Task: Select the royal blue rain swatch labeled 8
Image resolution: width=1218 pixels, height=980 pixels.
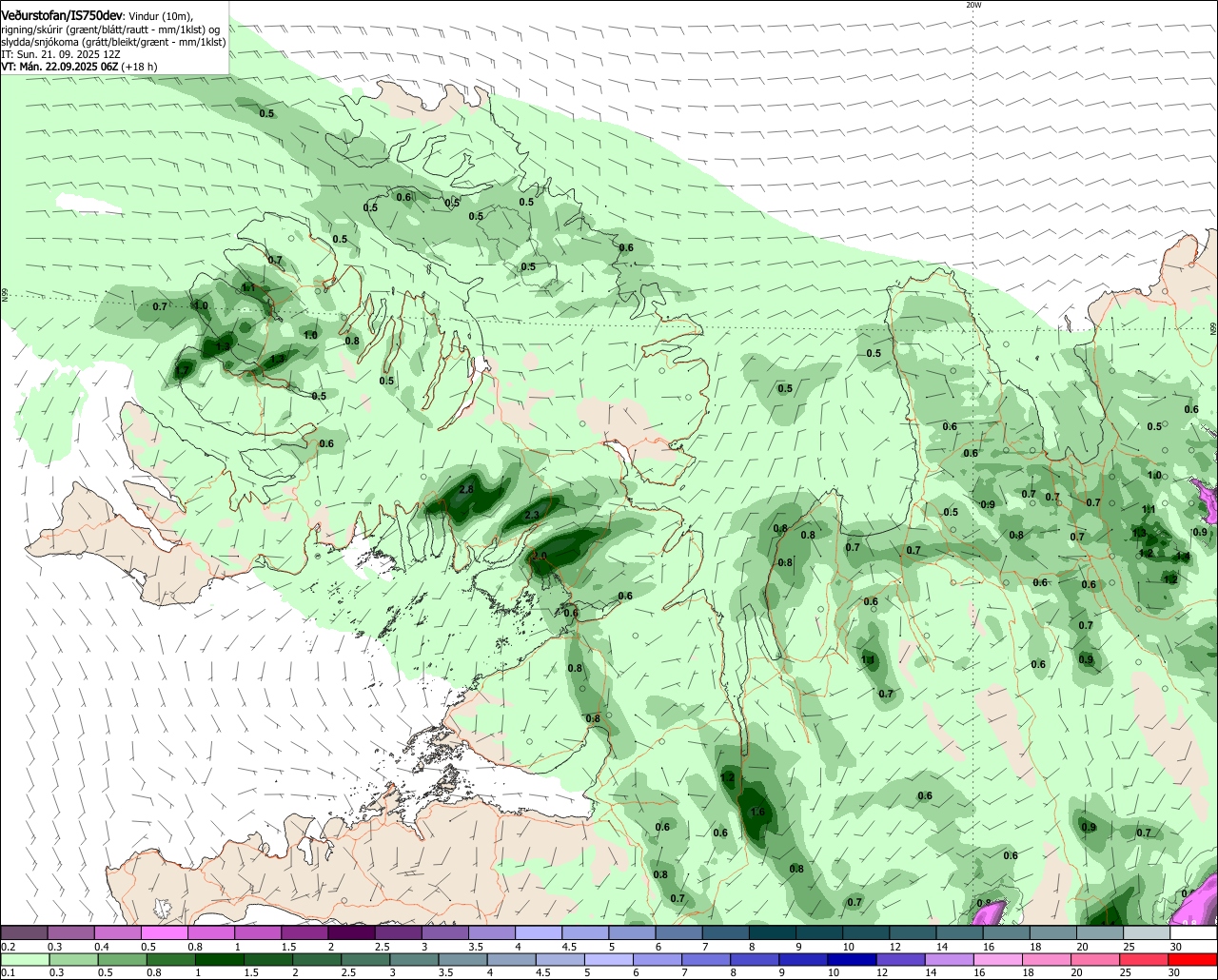Action: (x=756, y=960)
